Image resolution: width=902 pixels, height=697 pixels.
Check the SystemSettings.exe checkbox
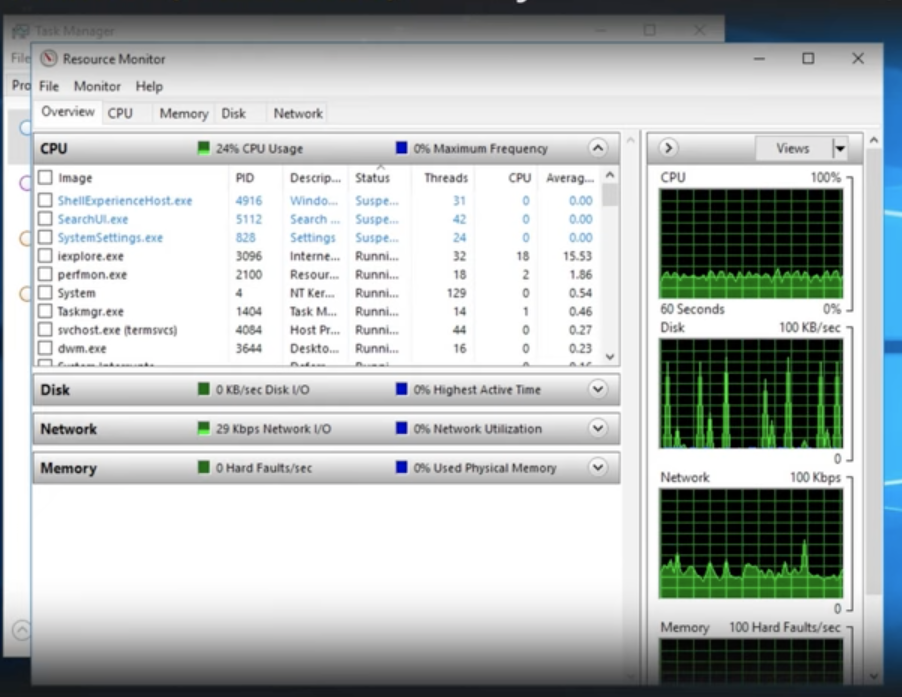[x=45, y=237]
